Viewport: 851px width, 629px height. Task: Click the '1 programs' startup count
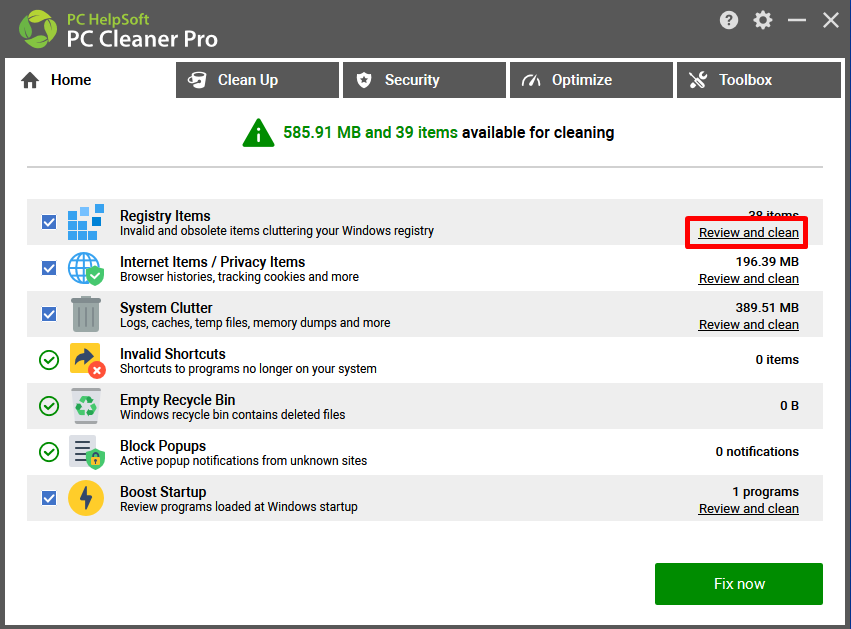(765, 492)
